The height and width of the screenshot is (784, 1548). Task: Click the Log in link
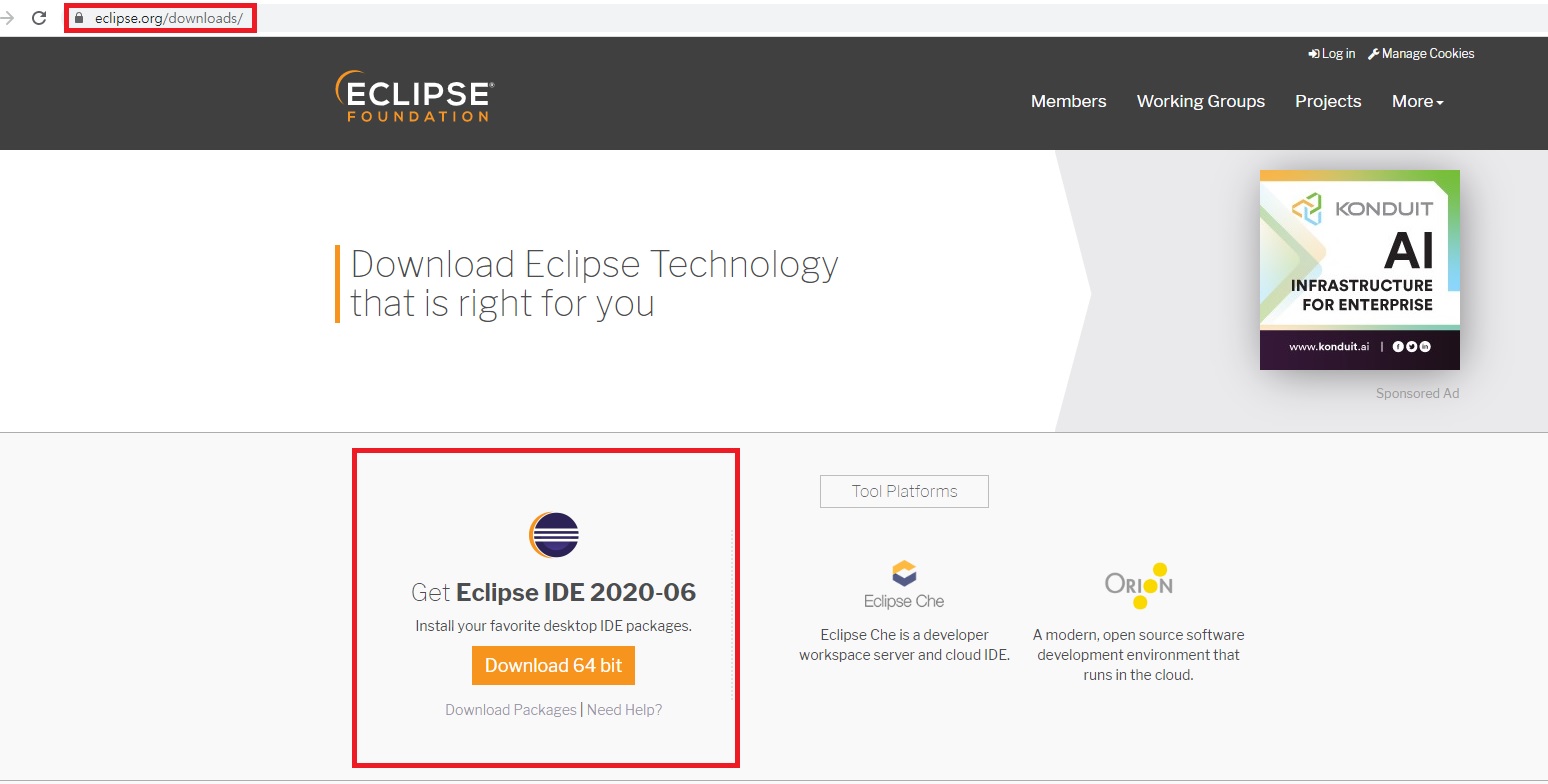1332,54
